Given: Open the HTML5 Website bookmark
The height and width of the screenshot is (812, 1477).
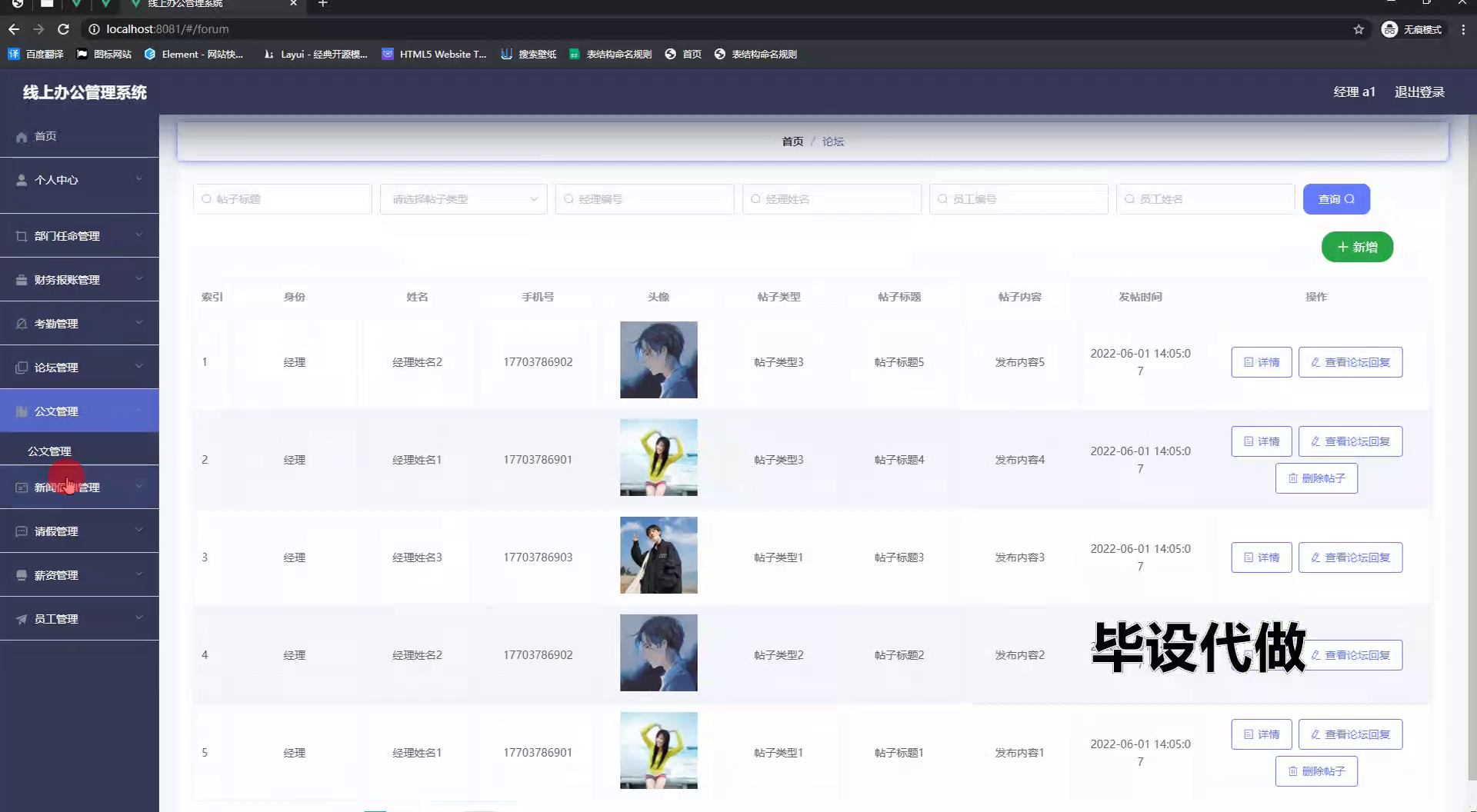Looking at the screenshot, I should [x=435, y=54].
